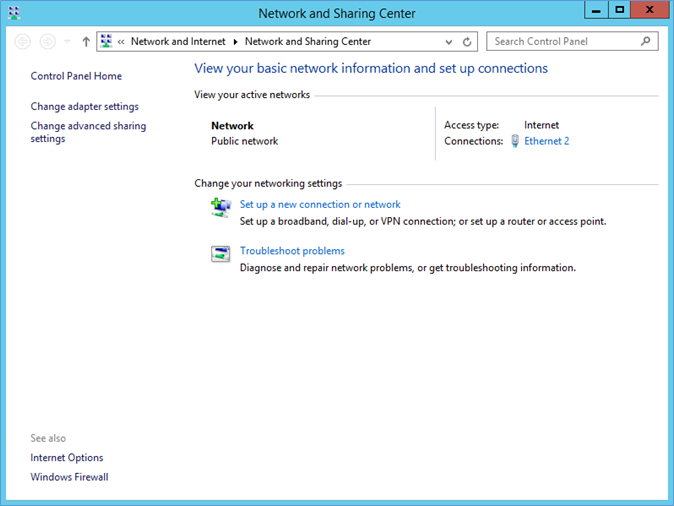Open Internet Options
674x506 pixels.
pos(67,457)
